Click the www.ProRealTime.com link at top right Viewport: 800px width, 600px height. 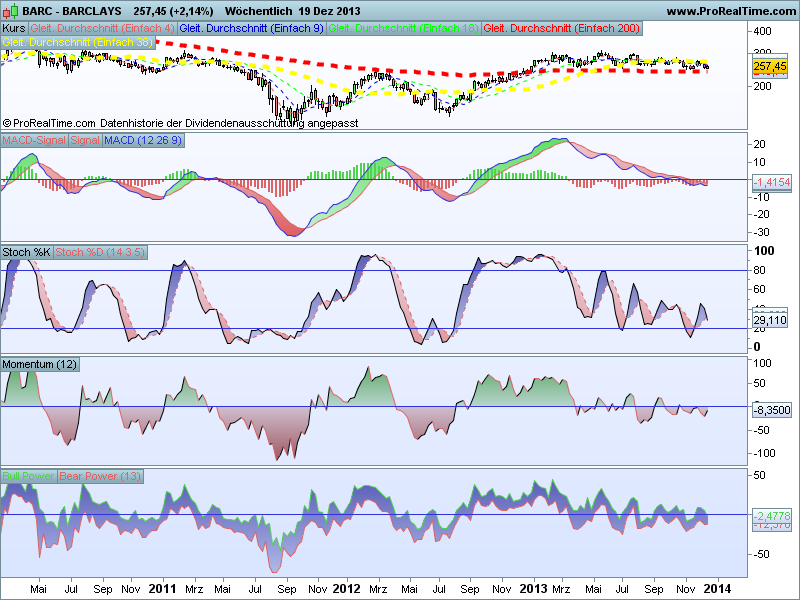click(x=732, y=11)
